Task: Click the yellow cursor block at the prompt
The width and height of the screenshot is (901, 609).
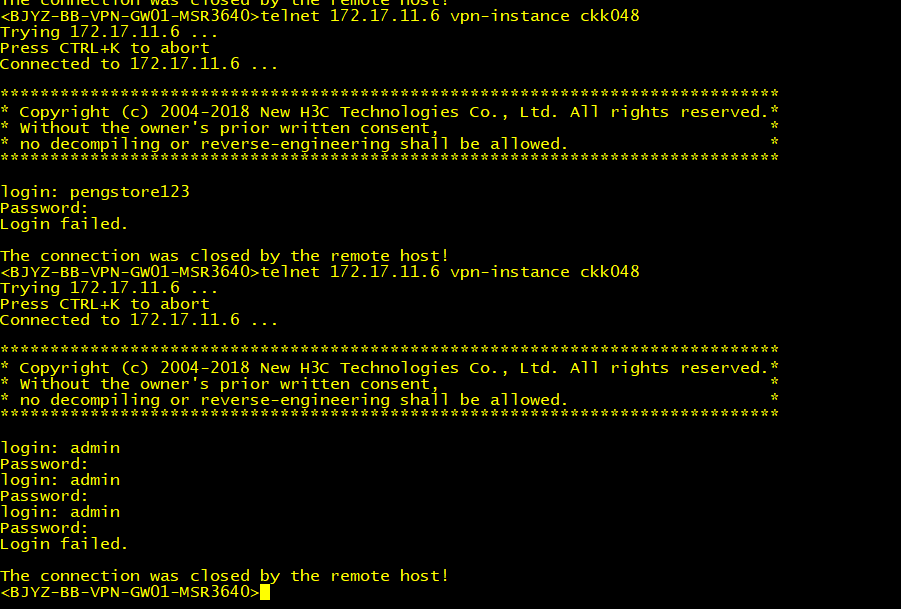Action: coord(265,592)
